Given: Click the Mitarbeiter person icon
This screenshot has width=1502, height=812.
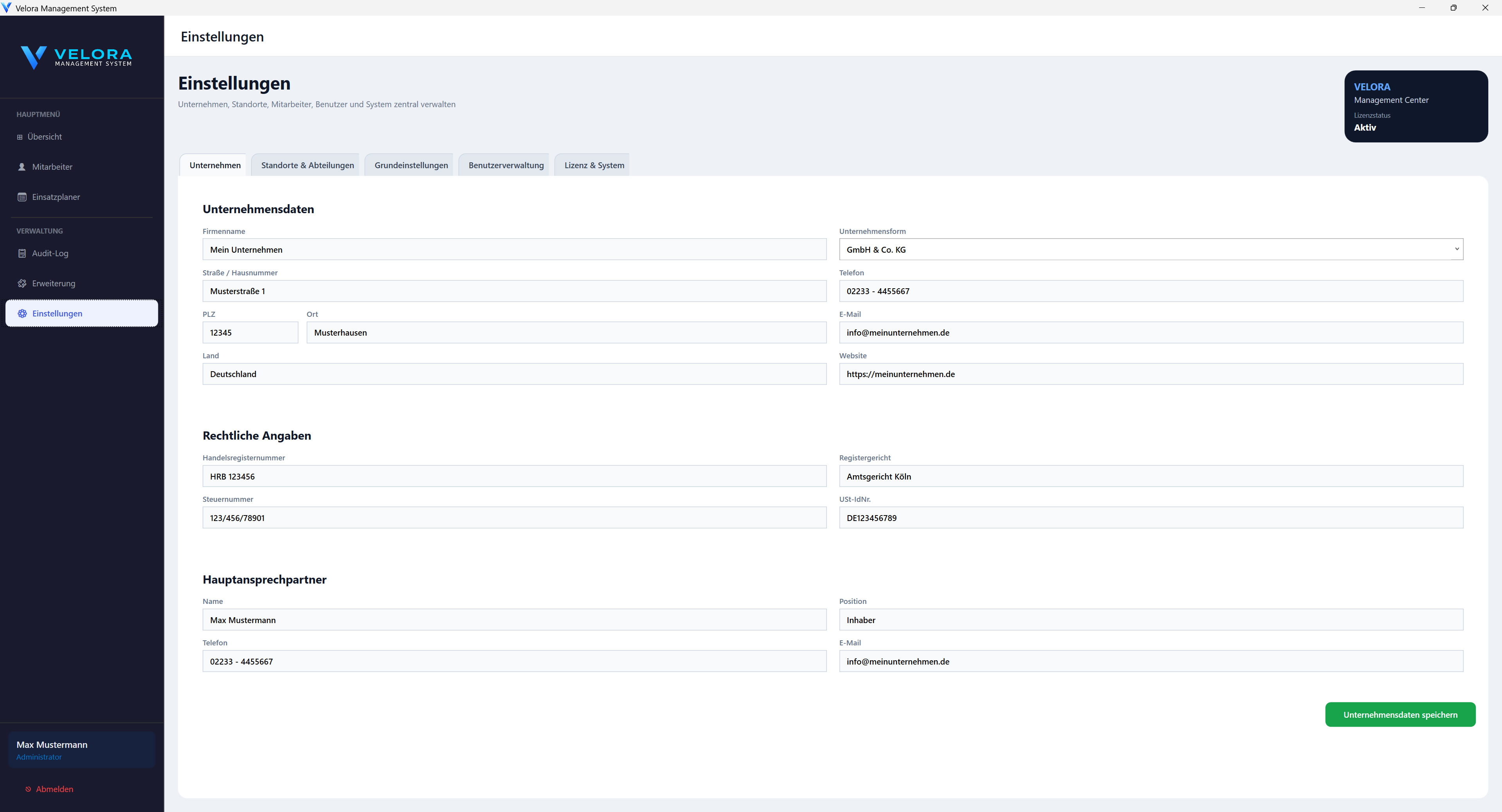Looking at the screenshot, I should (22, 167).
